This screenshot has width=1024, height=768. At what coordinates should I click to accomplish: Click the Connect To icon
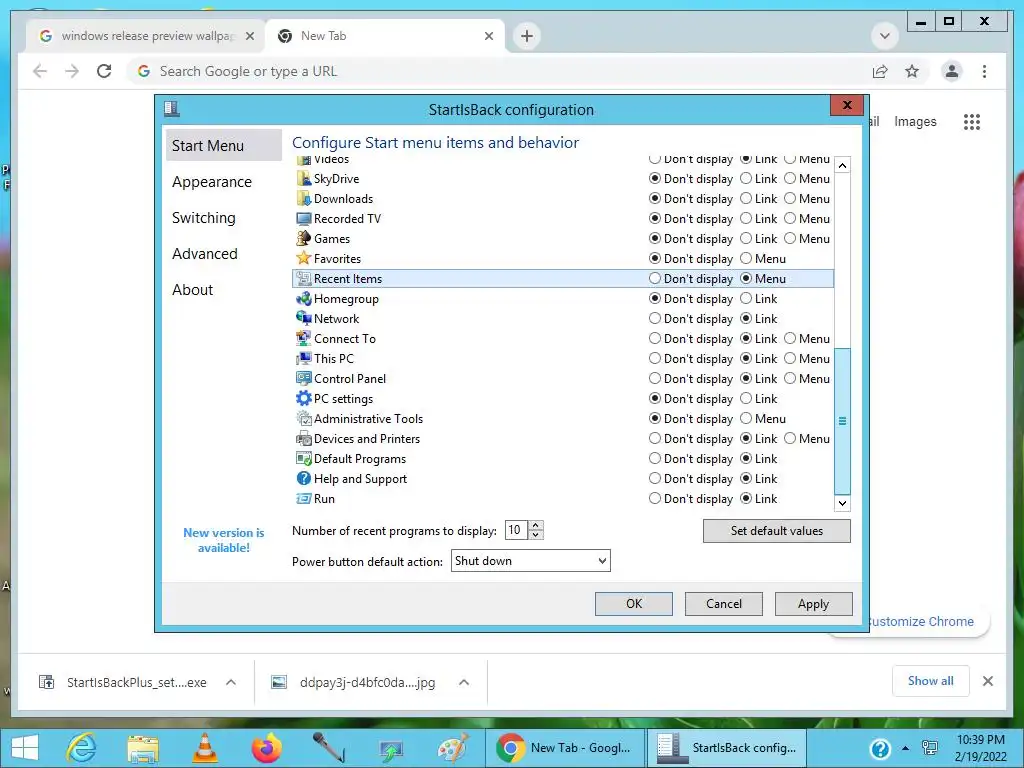(x=304, y=338)
